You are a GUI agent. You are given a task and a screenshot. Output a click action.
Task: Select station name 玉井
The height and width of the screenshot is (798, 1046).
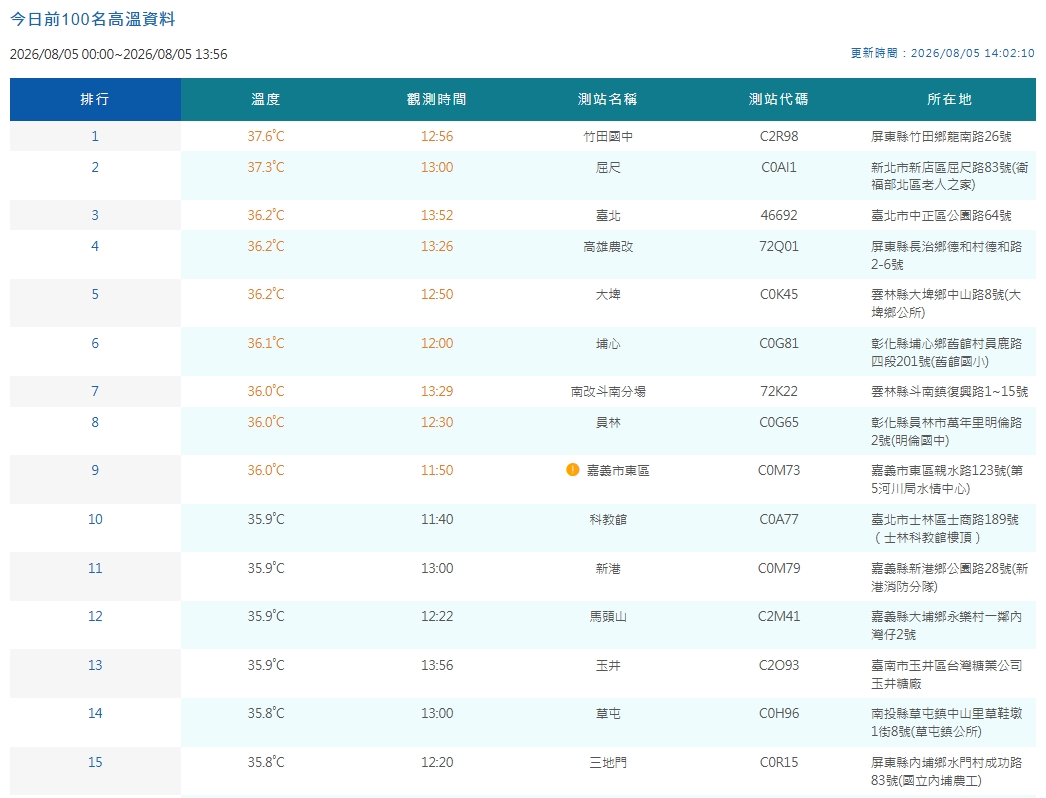pos(608,665)
